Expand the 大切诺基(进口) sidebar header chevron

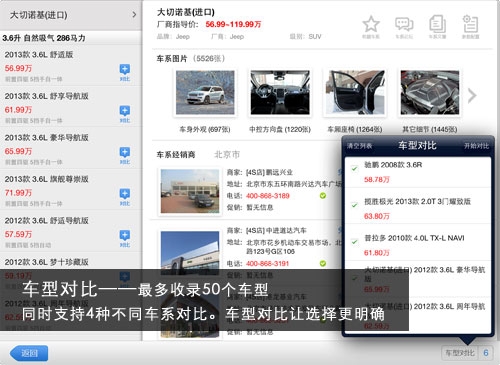[134, 15]
